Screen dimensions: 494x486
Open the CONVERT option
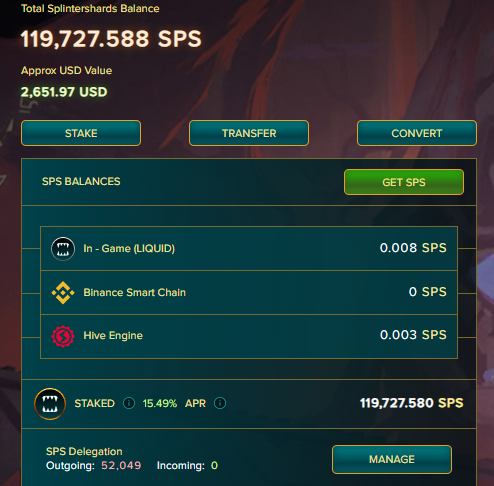coord(417,133)
